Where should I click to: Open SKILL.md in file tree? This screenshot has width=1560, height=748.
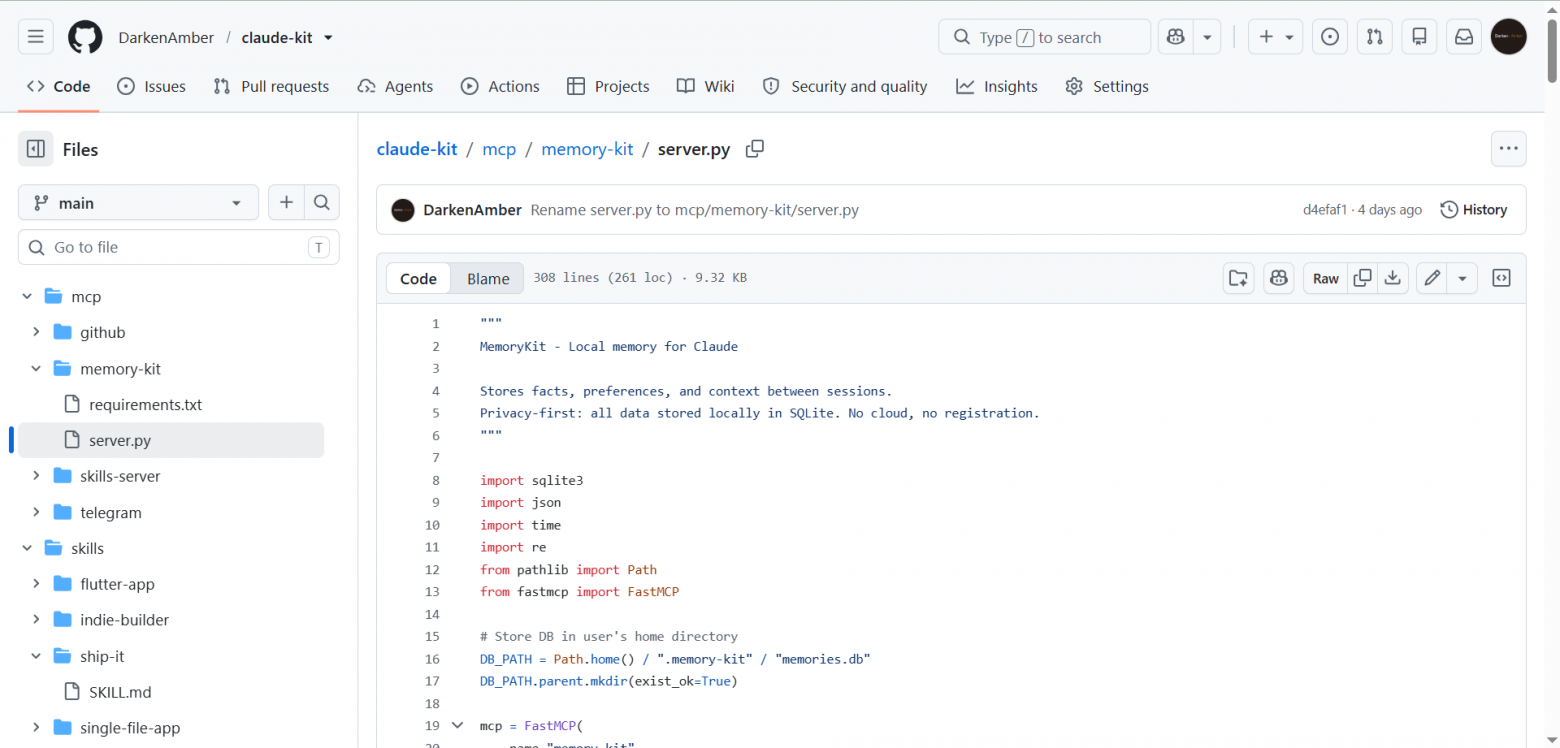(120, 692)
